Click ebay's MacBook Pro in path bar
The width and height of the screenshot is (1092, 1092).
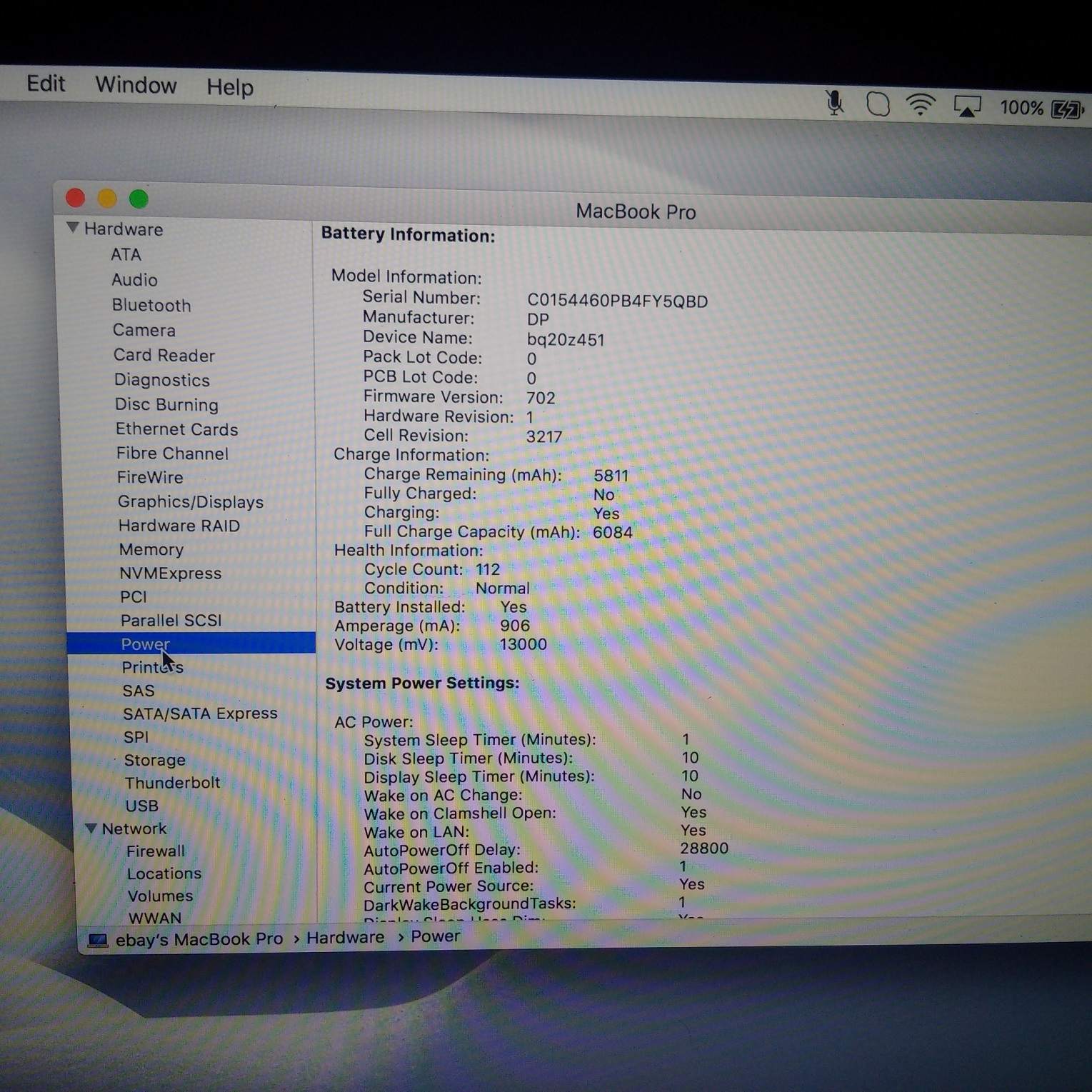click(199, 939)
